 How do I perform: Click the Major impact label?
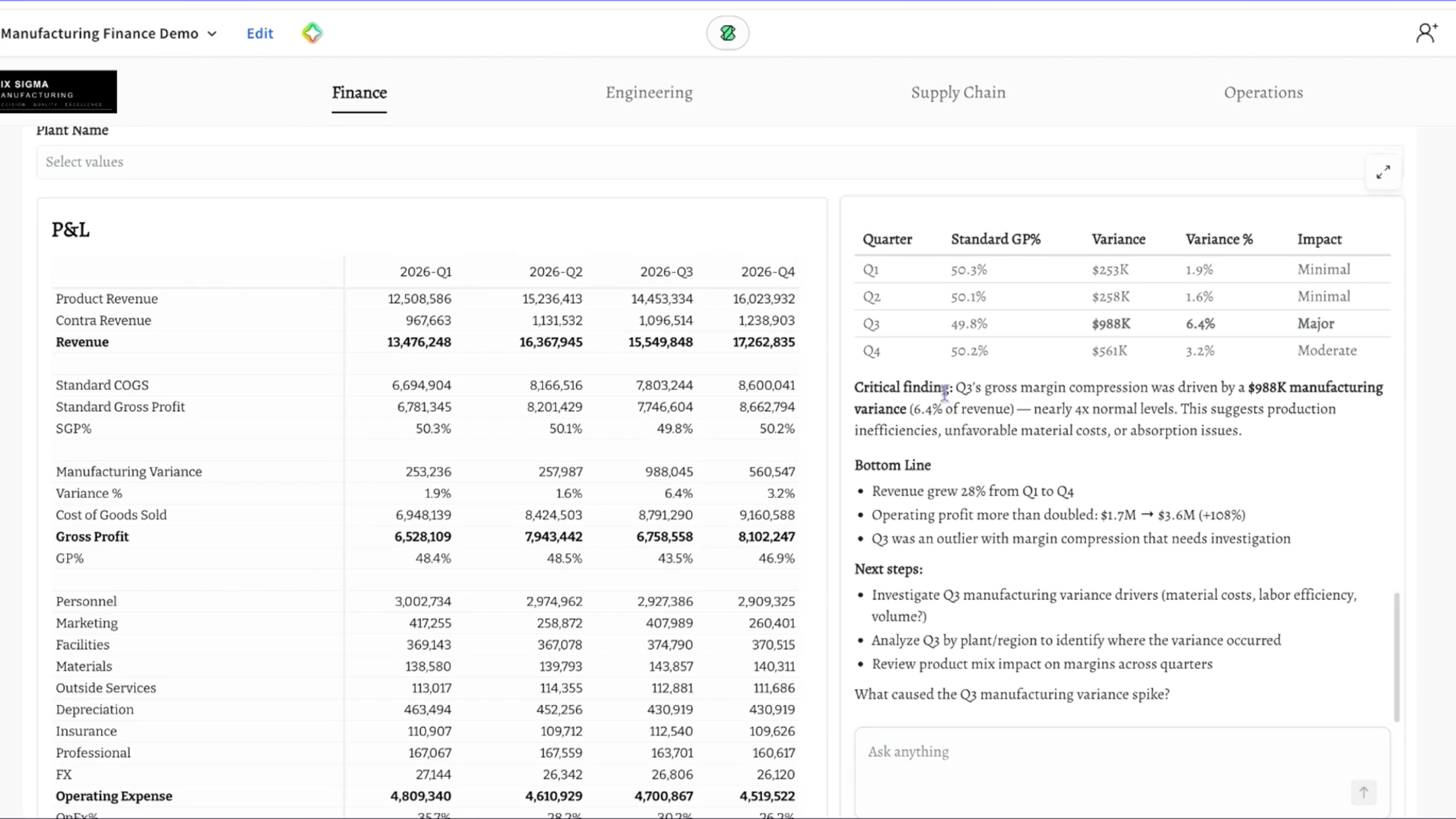[1316, 324]
